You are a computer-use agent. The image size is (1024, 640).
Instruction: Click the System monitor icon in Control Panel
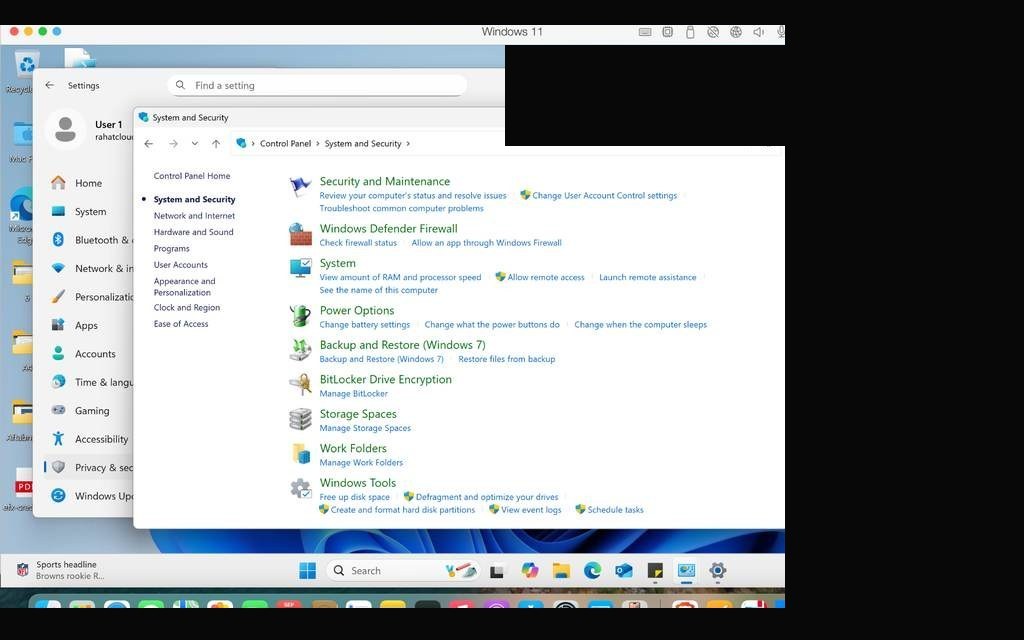300,268
